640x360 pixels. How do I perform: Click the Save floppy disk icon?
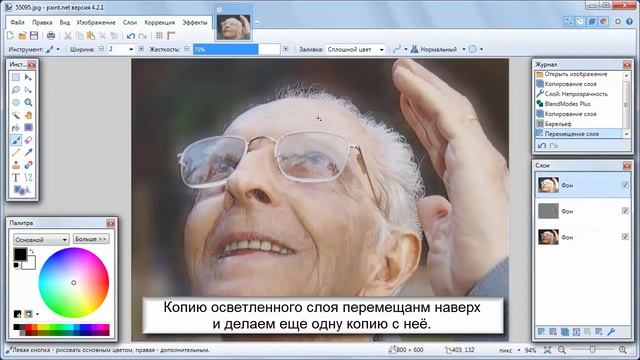pyautogui.click(x=34, y=36)
